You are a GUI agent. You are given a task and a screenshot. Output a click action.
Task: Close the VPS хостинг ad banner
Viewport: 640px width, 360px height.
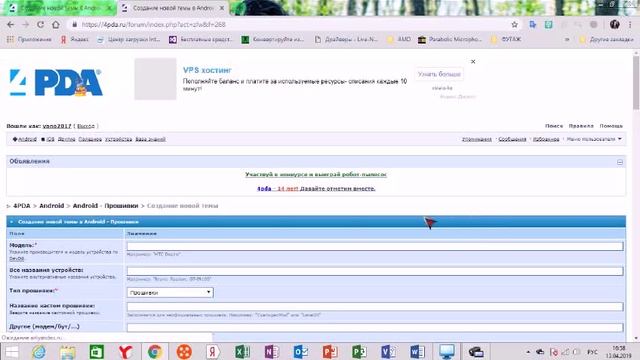(x=473, y=62)
